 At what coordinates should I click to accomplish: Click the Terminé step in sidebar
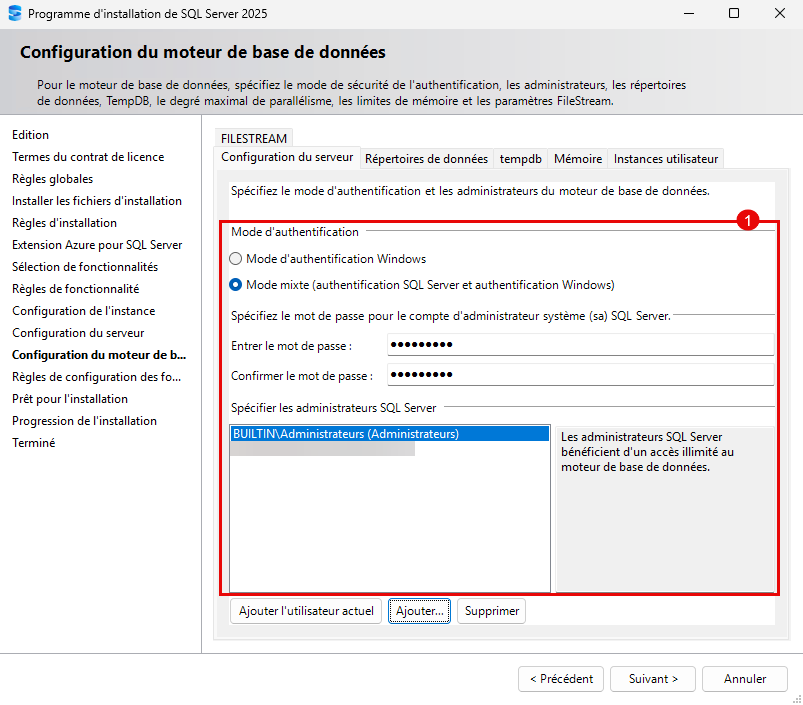pos(34,443)
